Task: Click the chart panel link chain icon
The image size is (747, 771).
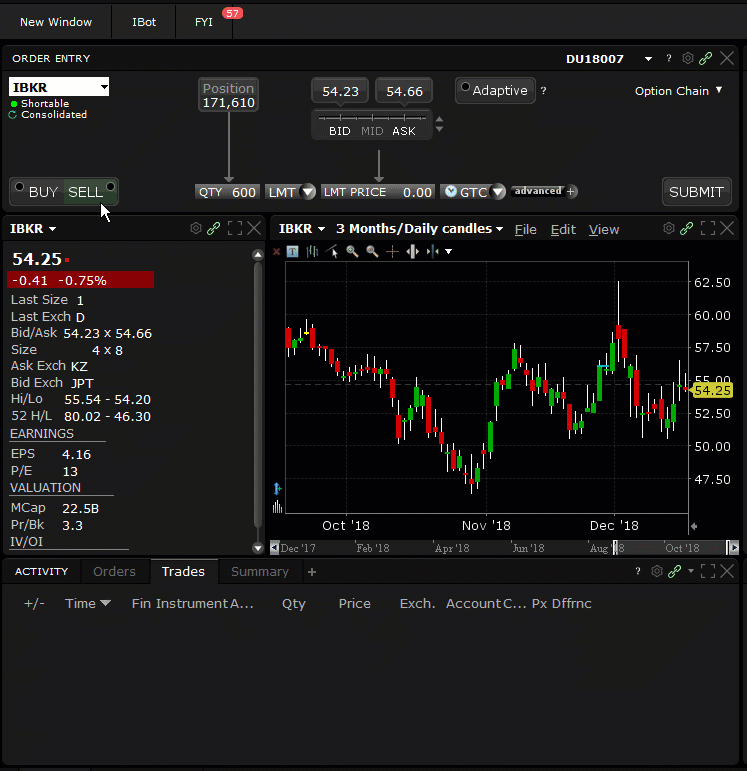Action: [x=687, y=229]
